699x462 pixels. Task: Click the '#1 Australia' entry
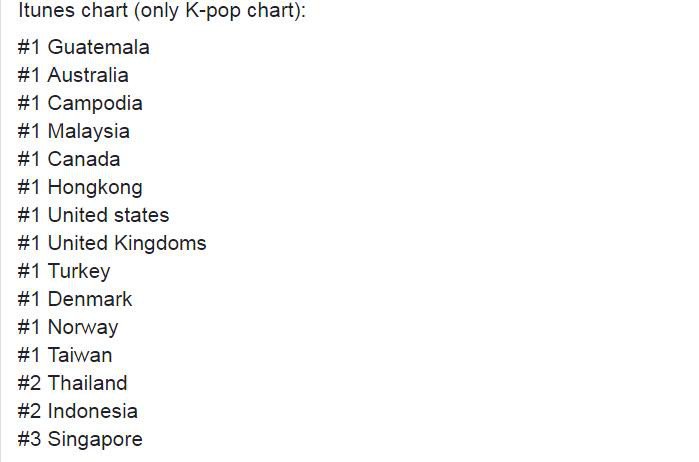click(73, 75)
